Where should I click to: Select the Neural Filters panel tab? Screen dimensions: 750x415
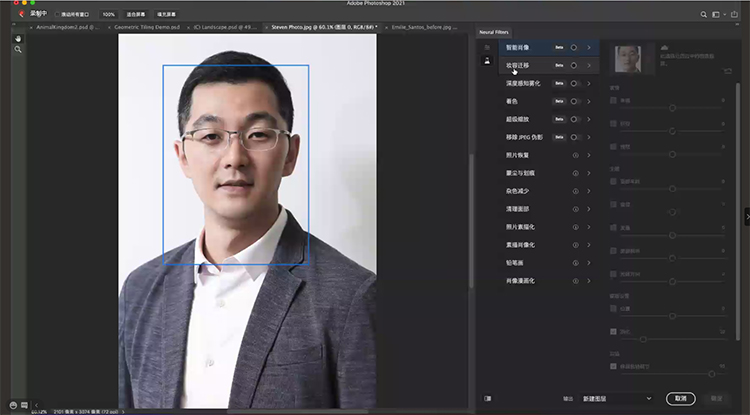[x=494, y=32]
